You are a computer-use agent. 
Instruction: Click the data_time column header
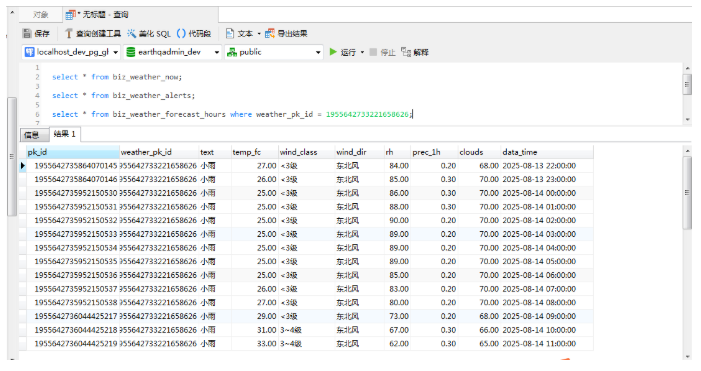click(x=547, y=152)
